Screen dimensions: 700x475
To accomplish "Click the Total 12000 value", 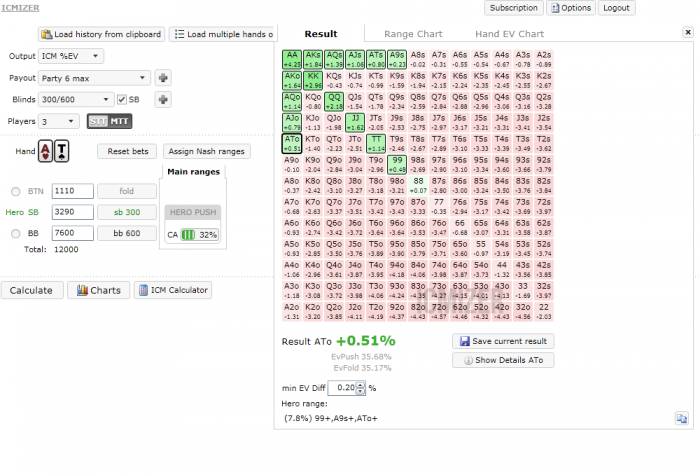I will pyautogui.click(x=66, y=250).
